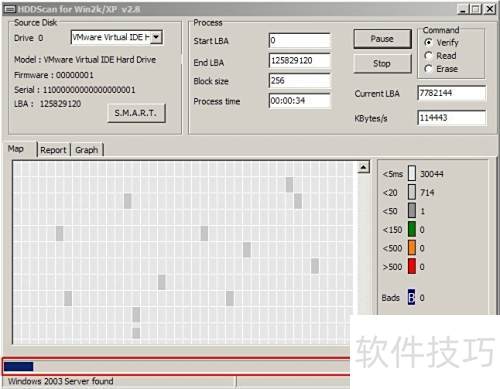Select the Verify command radio button
This screenshot has height=389, width=500.
[x=428, y=43]
